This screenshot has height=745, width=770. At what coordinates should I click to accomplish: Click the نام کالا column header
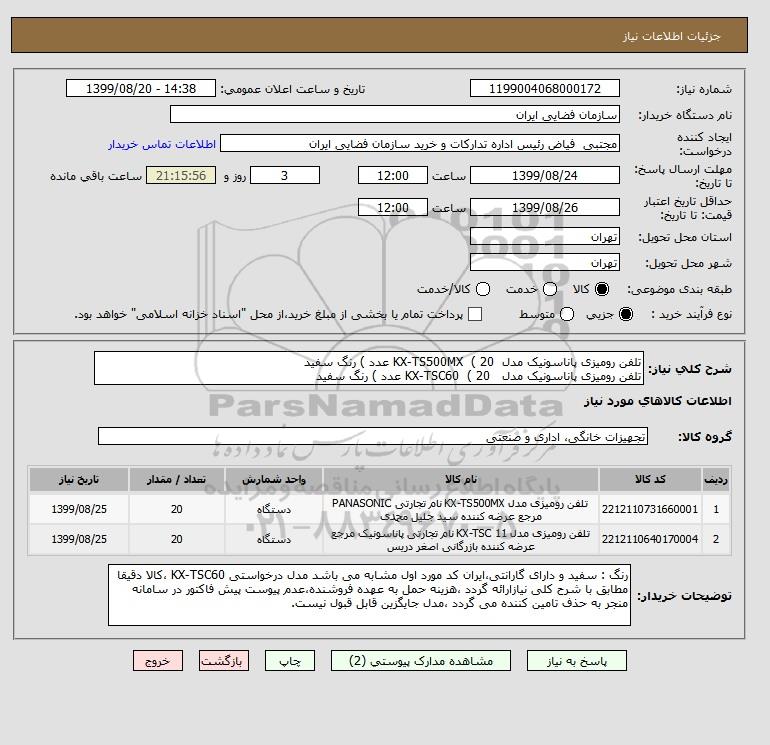point(461,479)
